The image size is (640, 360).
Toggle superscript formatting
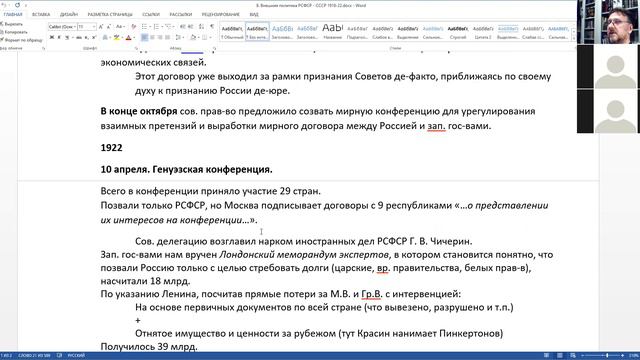click(94, 37)
